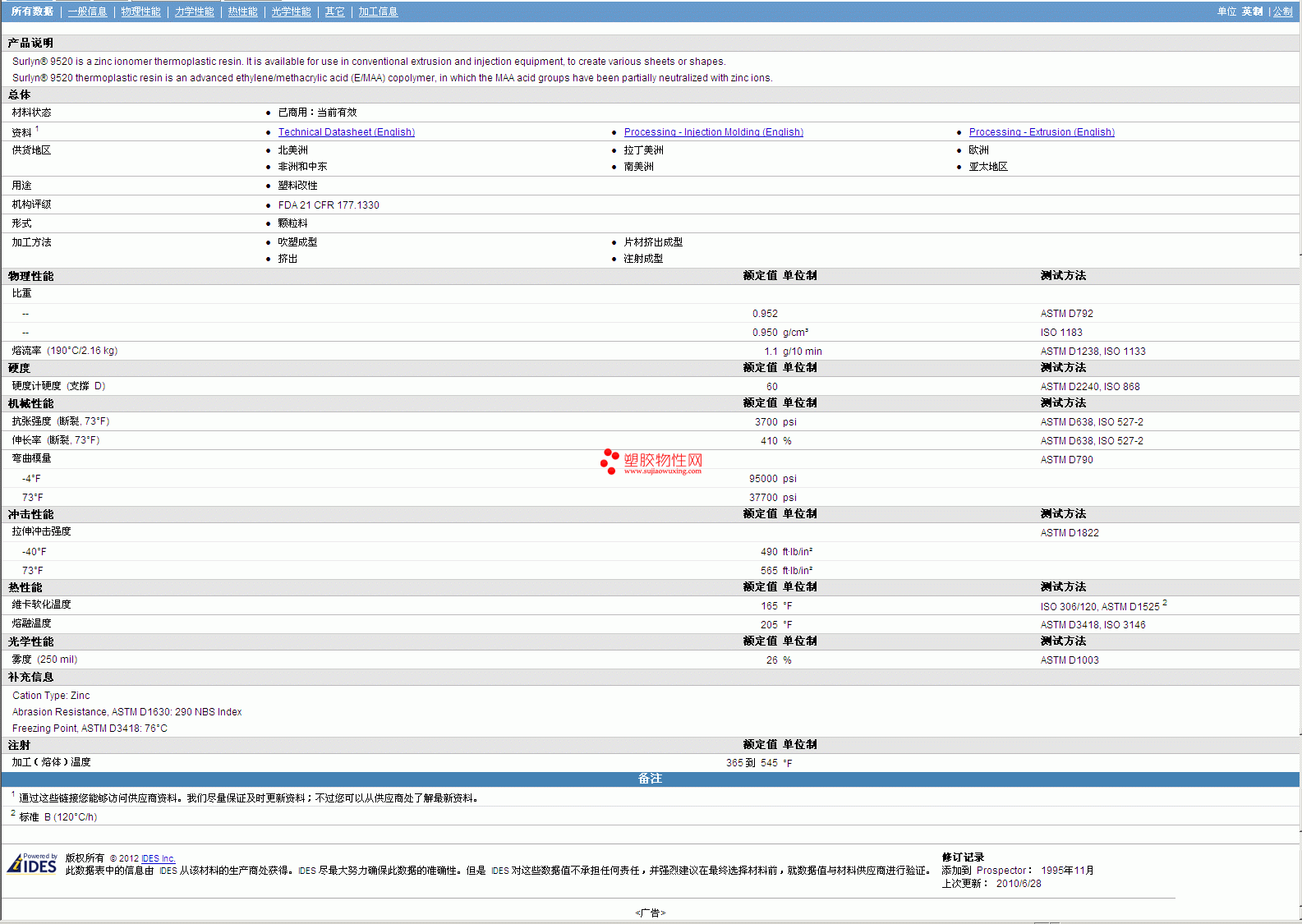Click the Powered by IDES logo

point(32,864)
